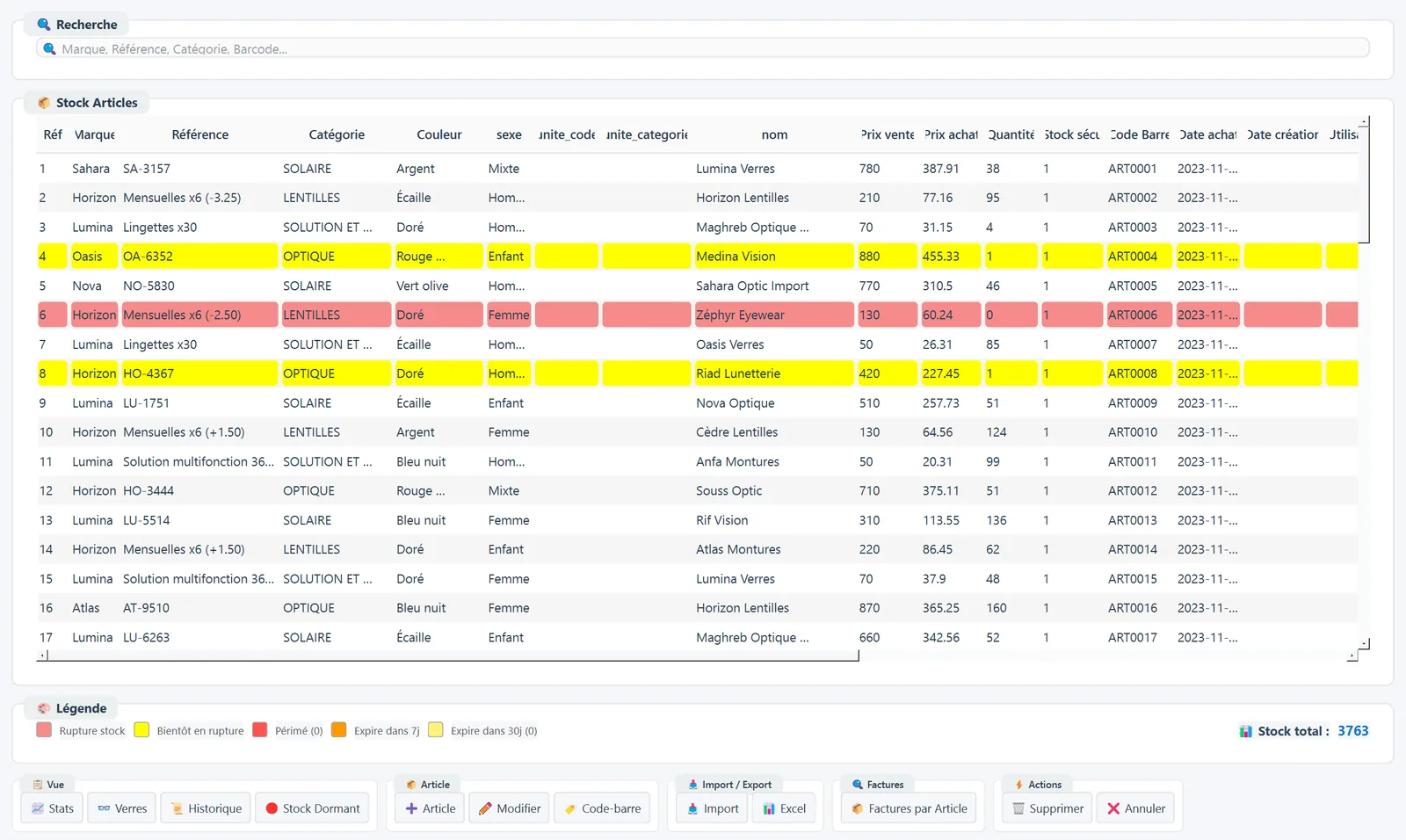
Task: Click the Import button
Action: [x=713, y=808]
